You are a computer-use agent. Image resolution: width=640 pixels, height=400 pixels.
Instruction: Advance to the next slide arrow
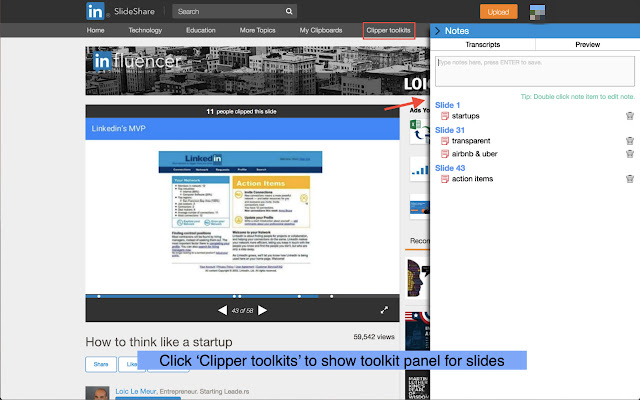(x=262, y=311)
